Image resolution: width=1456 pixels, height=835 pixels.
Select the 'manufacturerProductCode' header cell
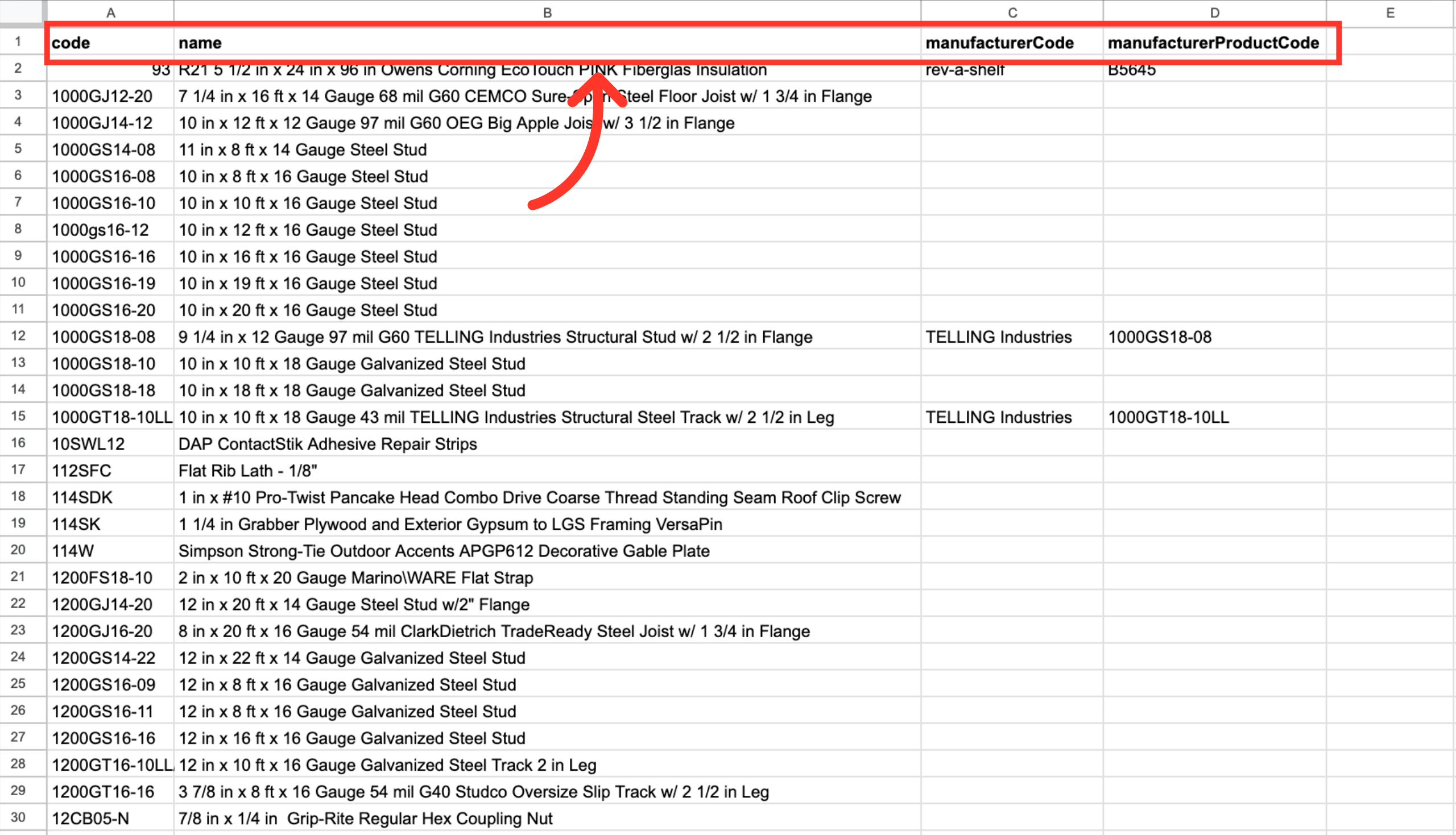pos(1214,43)
